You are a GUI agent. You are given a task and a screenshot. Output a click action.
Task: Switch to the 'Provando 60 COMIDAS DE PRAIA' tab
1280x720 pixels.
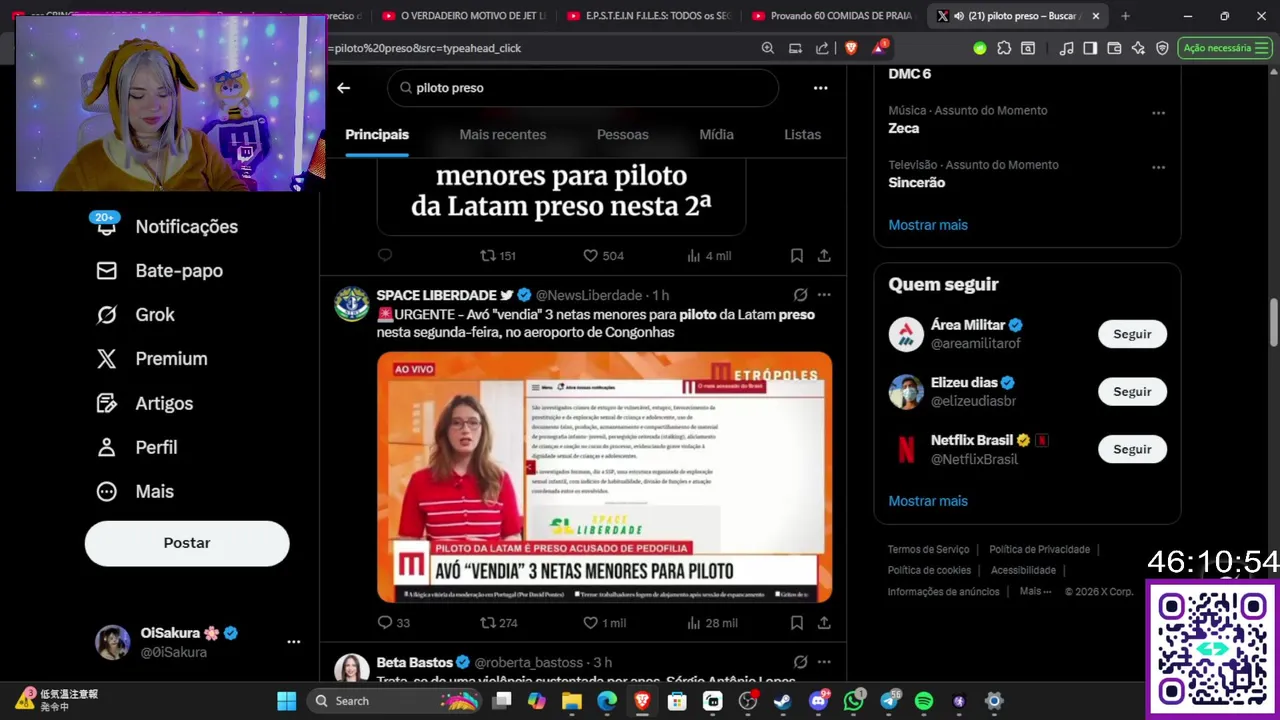pos(832,16)
